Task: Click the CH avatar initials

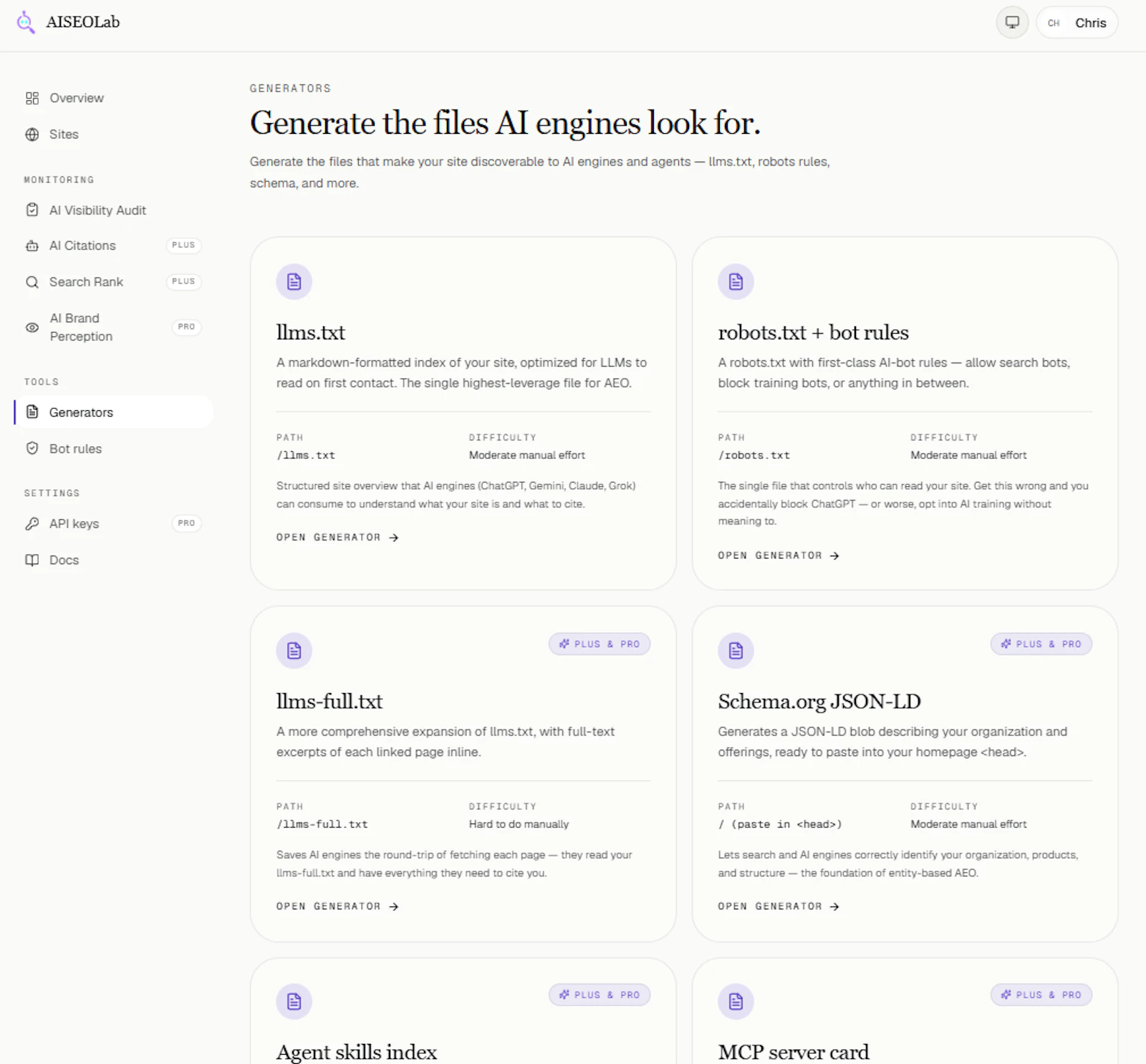Action: click(x=1054, y=23)
